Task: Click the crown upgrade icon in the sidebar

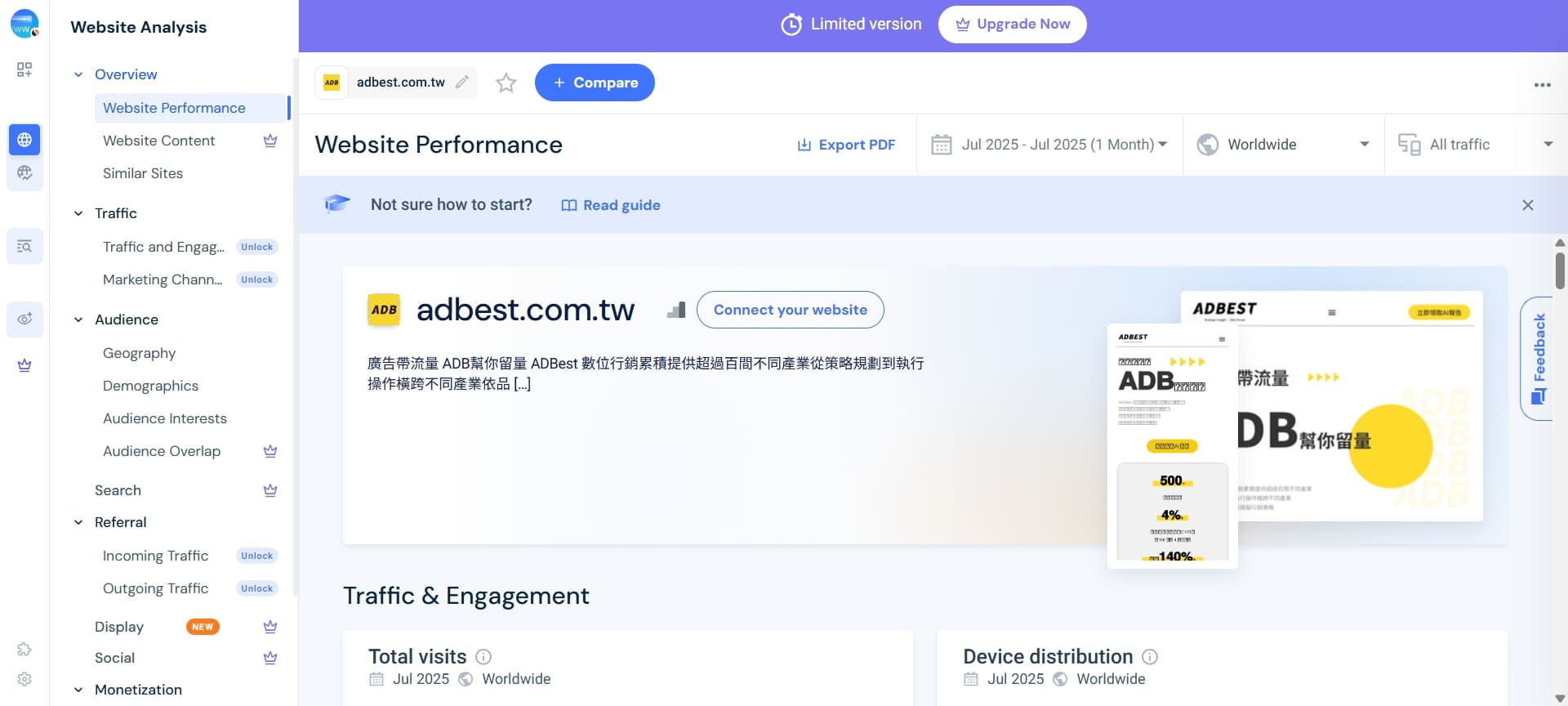Action: point(24,365)
